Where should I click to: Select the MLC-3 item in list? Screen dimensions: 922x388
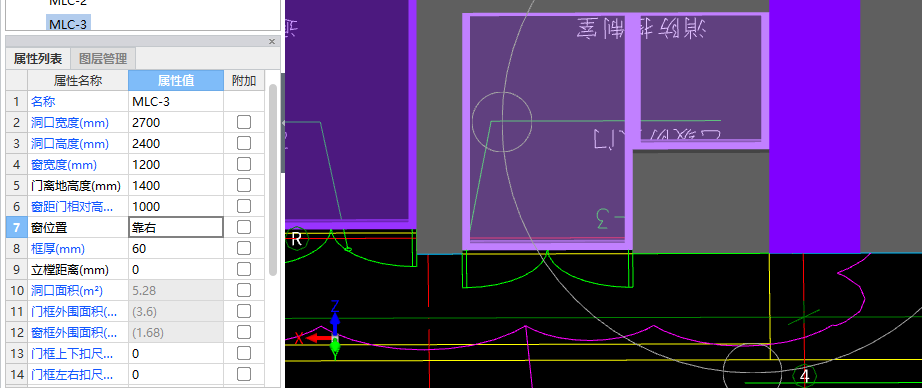click(69, 24)
